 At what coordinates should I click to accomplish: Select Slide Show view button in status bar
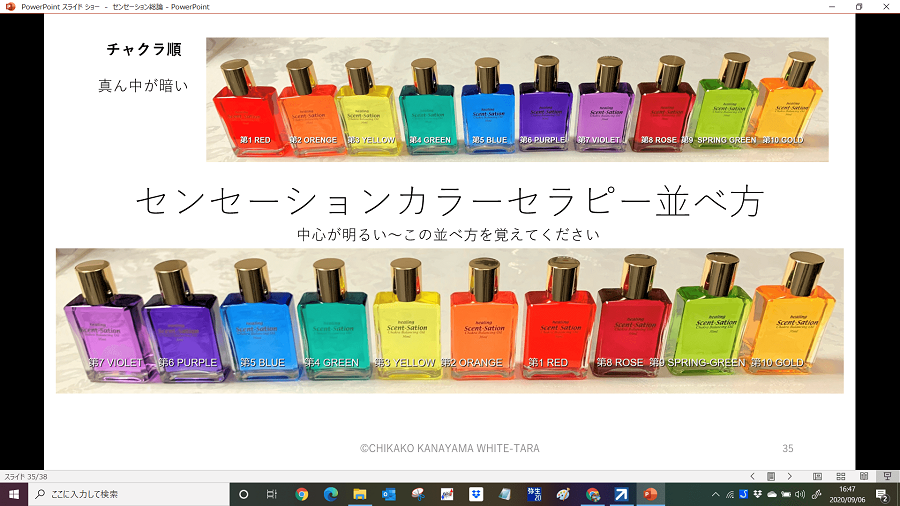coord(887,476)
